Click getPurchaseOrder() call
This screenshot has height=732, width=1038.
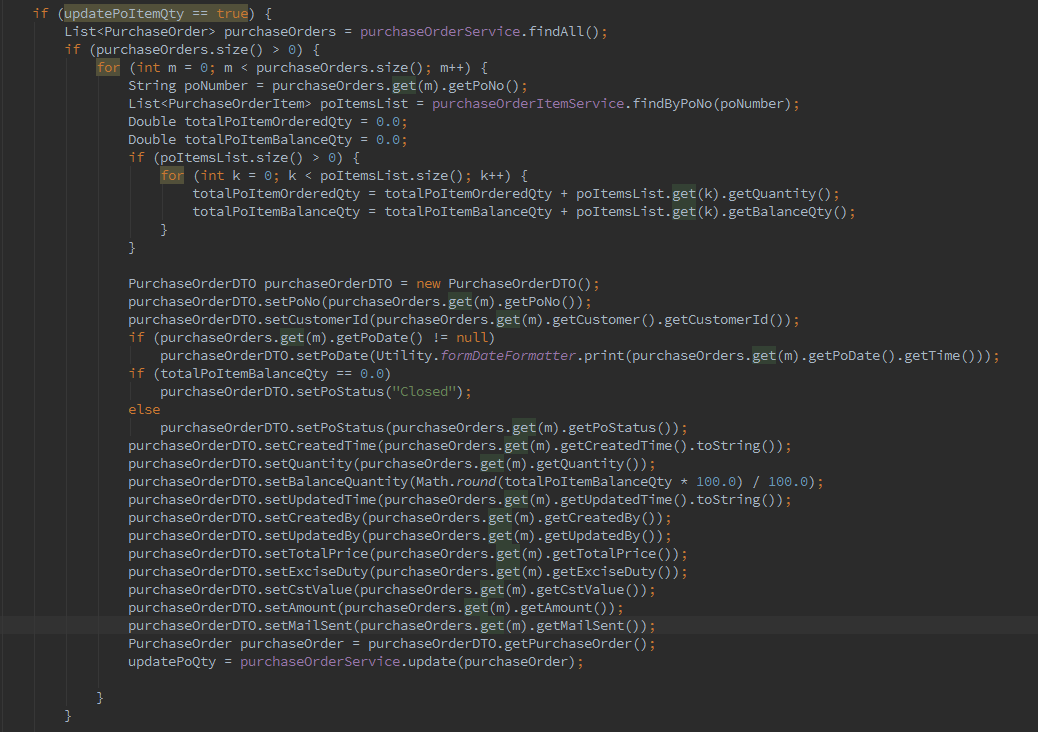click(x=575, y=644)
